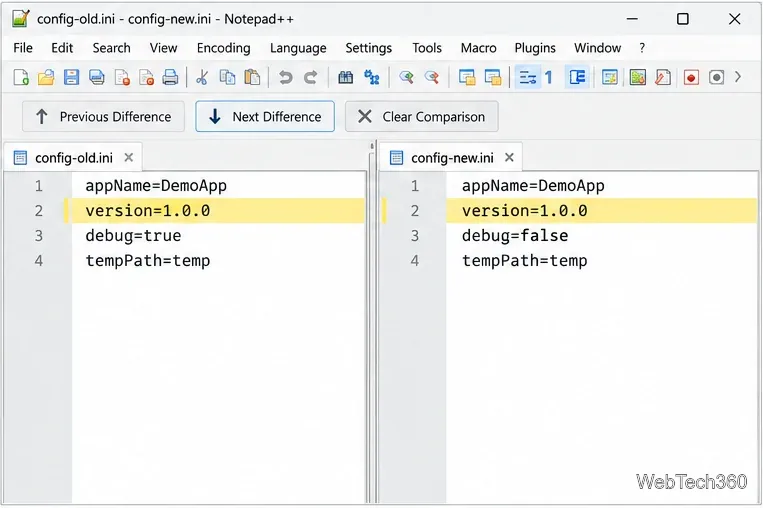Jump to Next Difference

tap(265, 116)
